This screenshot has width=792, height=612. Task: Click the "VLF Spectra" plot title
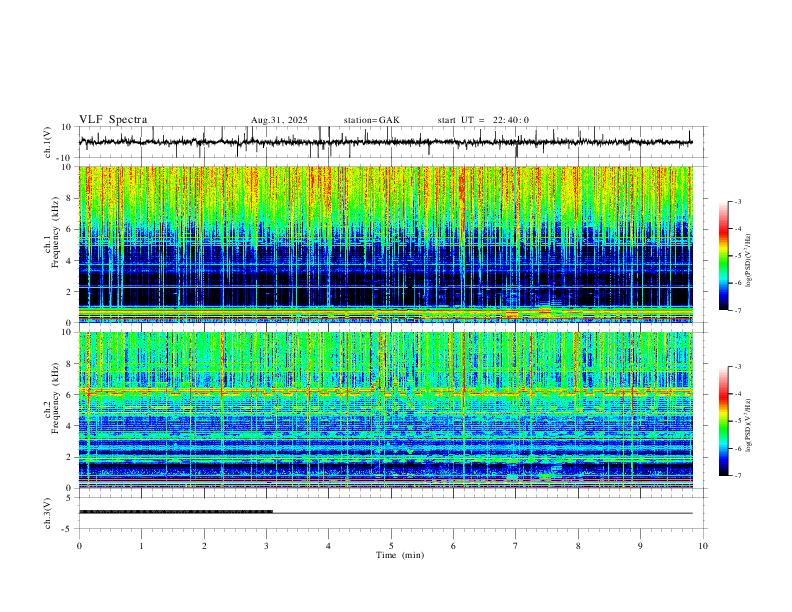(113, 120)
